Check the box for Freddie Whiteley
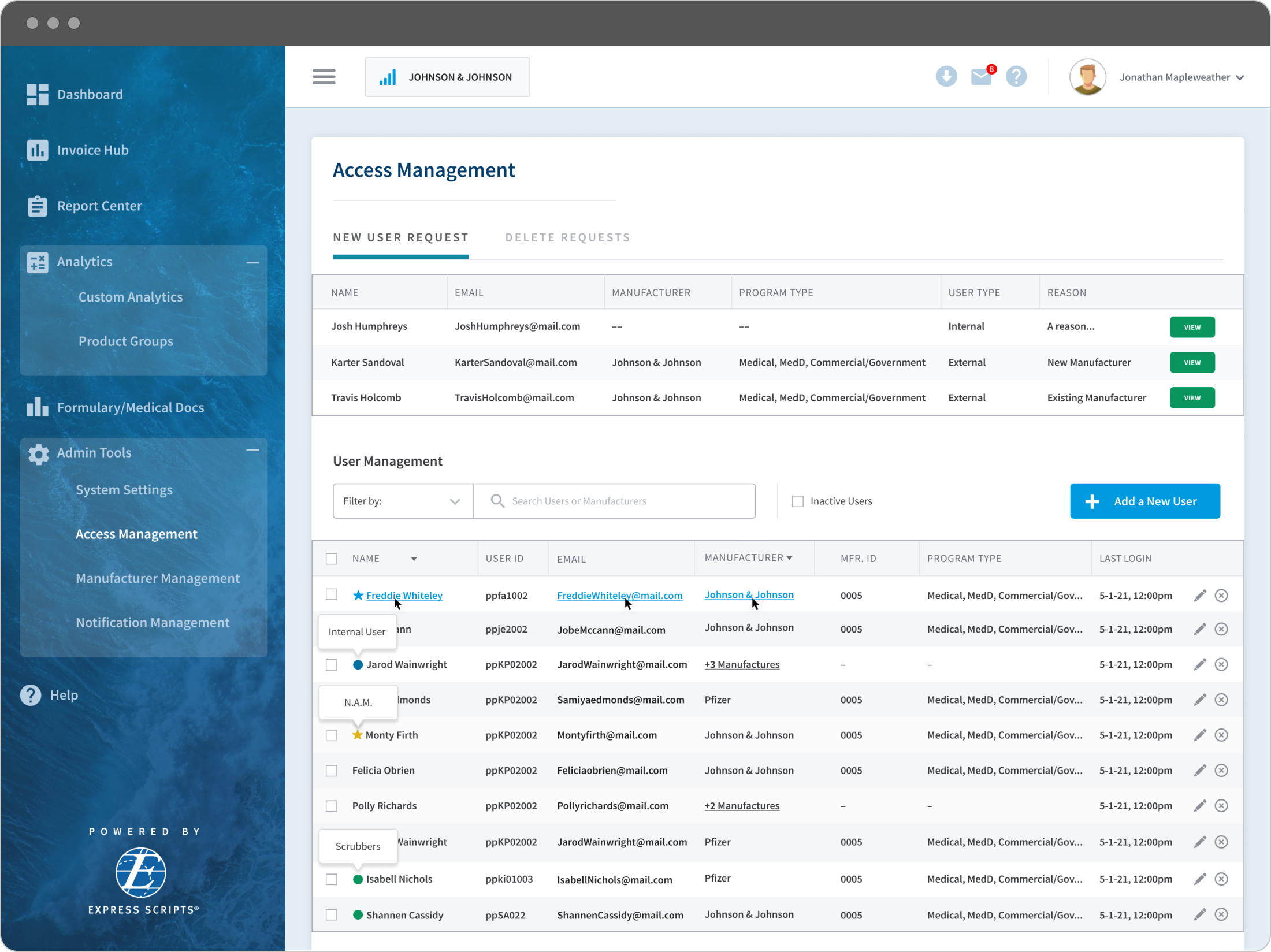The image size is (1271, 952). coord(332,594)
